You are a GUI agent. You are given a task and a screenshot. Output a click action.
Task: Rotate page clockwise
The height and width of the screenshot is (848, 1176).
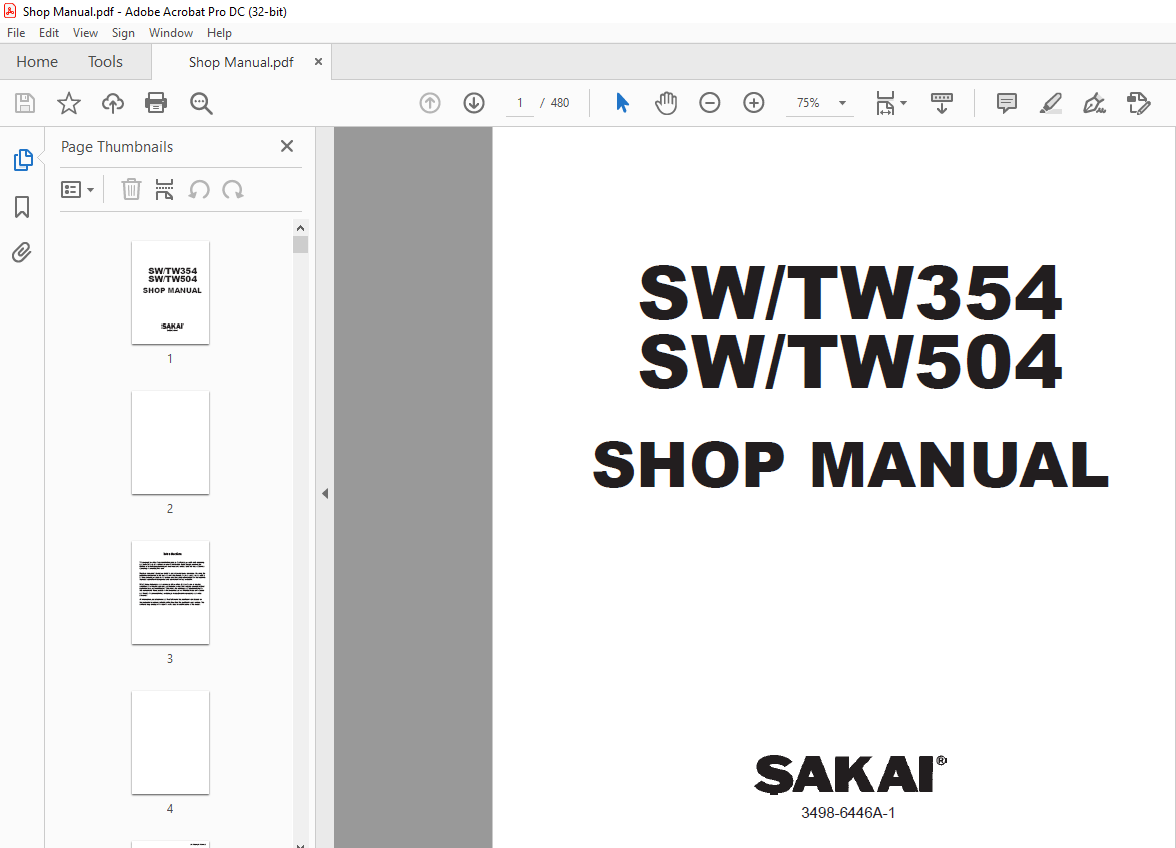click(x=232, y=190)
